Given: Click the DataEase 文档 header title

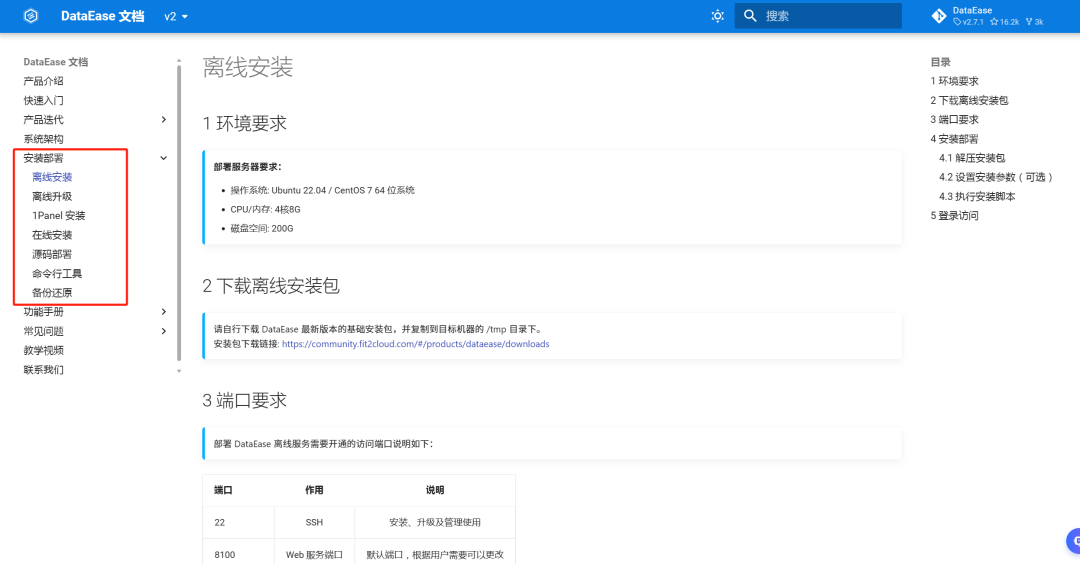Looking at the screenshot, I should (x=103, y=16).
